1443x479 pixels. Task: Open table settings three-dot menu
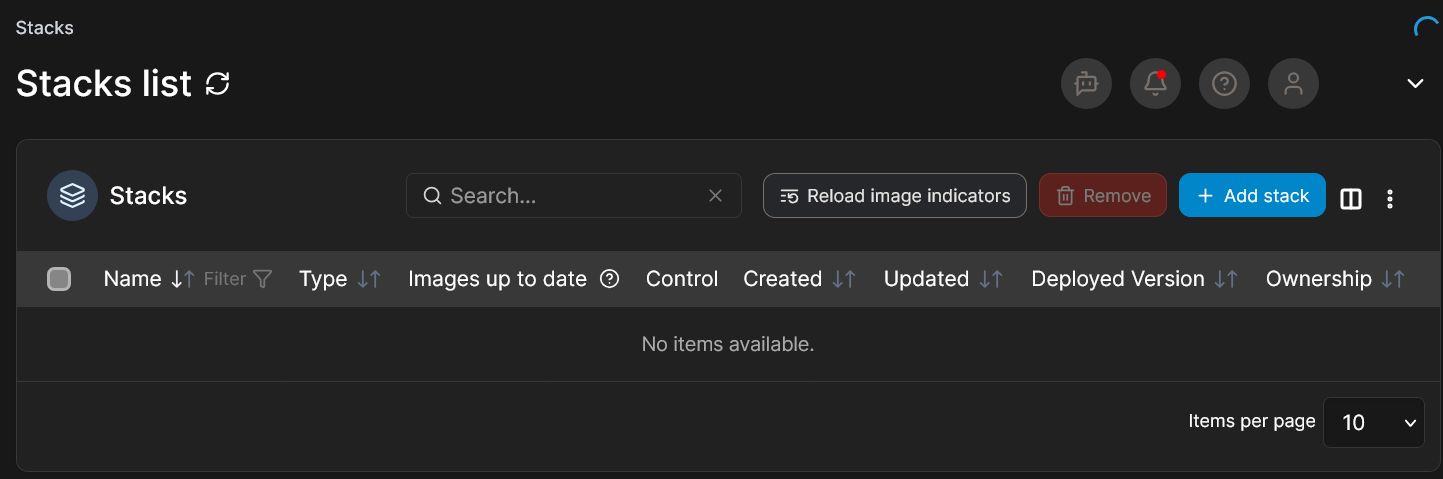click(1390, 199)
